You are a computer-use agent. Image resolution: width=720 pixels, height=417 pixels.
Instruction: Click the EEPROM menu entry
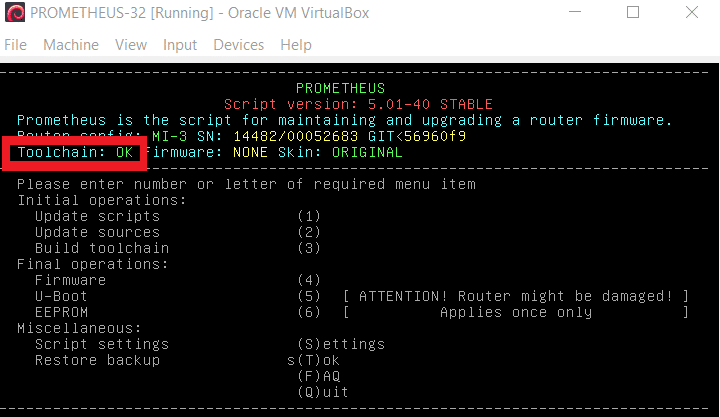point(61,312)
